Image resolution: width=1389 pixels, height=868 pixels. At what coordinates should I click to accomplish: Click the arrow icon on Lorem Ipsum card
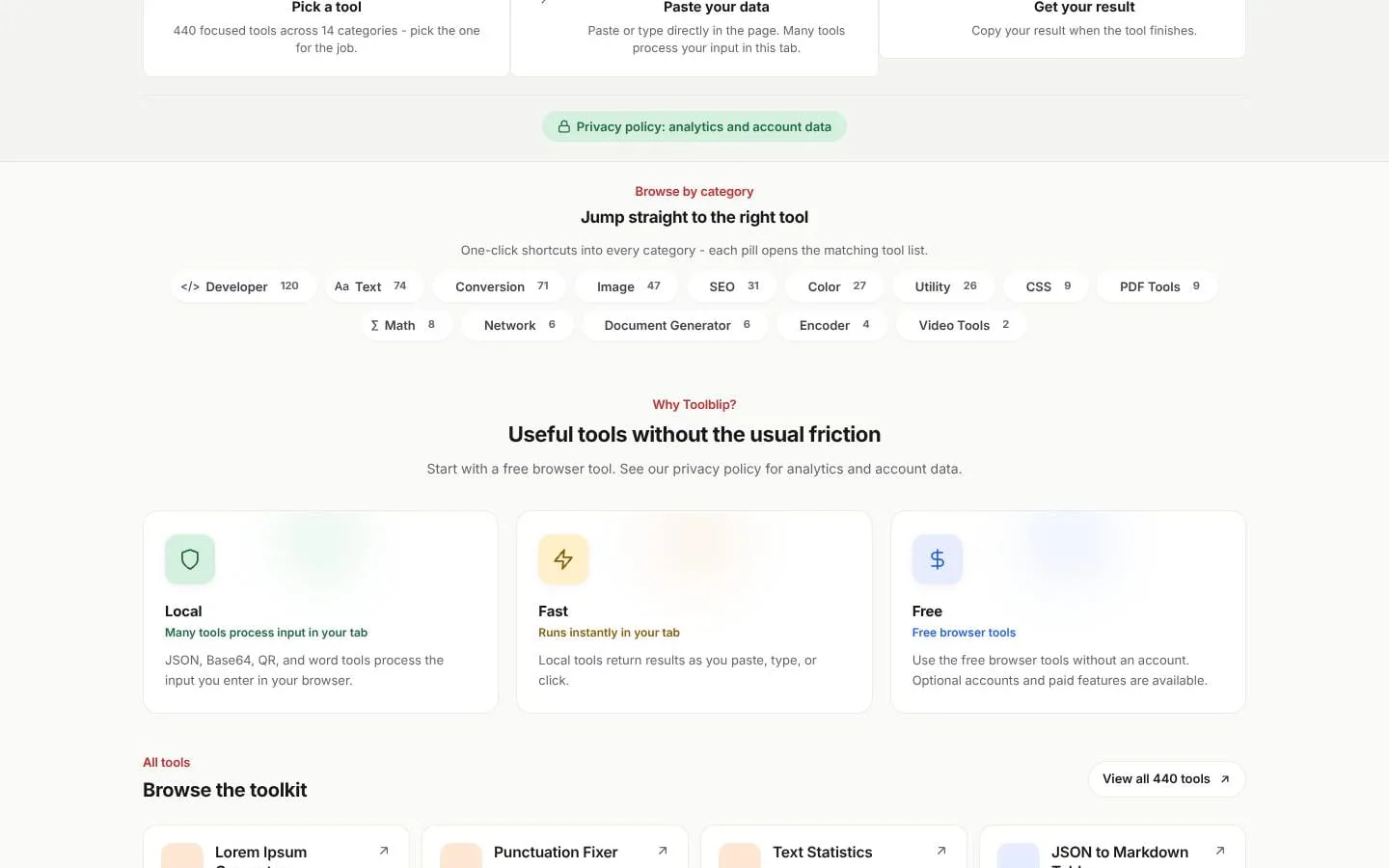(x=384, y=851)
